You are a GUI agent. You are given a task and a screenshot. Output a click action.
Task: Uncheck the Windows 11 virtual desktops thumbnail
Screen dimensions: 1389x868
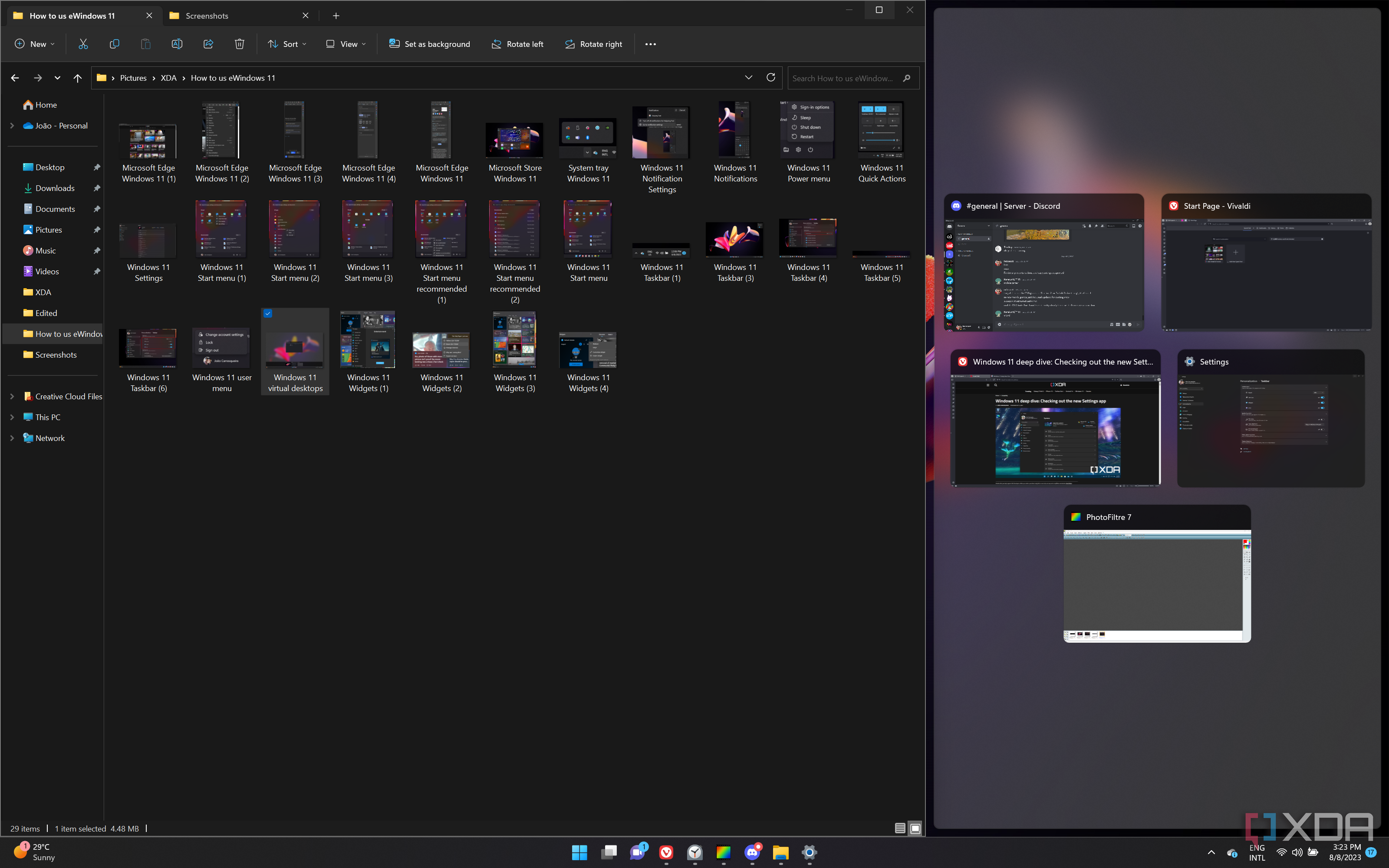267,313
